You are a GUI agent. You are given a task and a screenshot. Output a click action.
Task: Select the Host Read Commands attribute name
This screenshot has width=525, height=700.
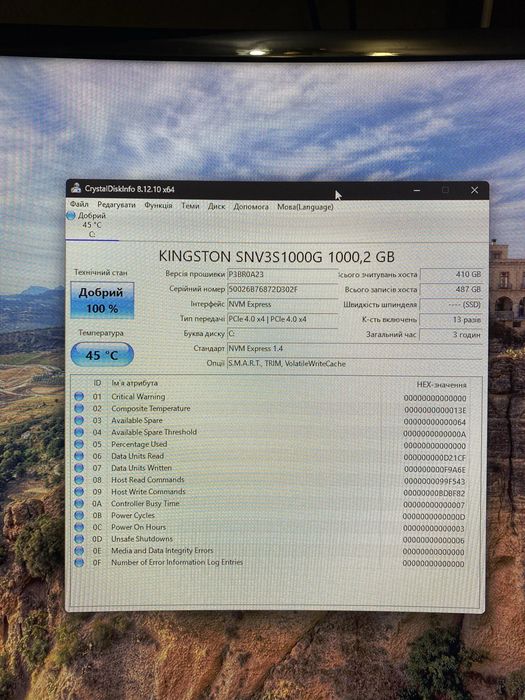[x=147, y=479]
